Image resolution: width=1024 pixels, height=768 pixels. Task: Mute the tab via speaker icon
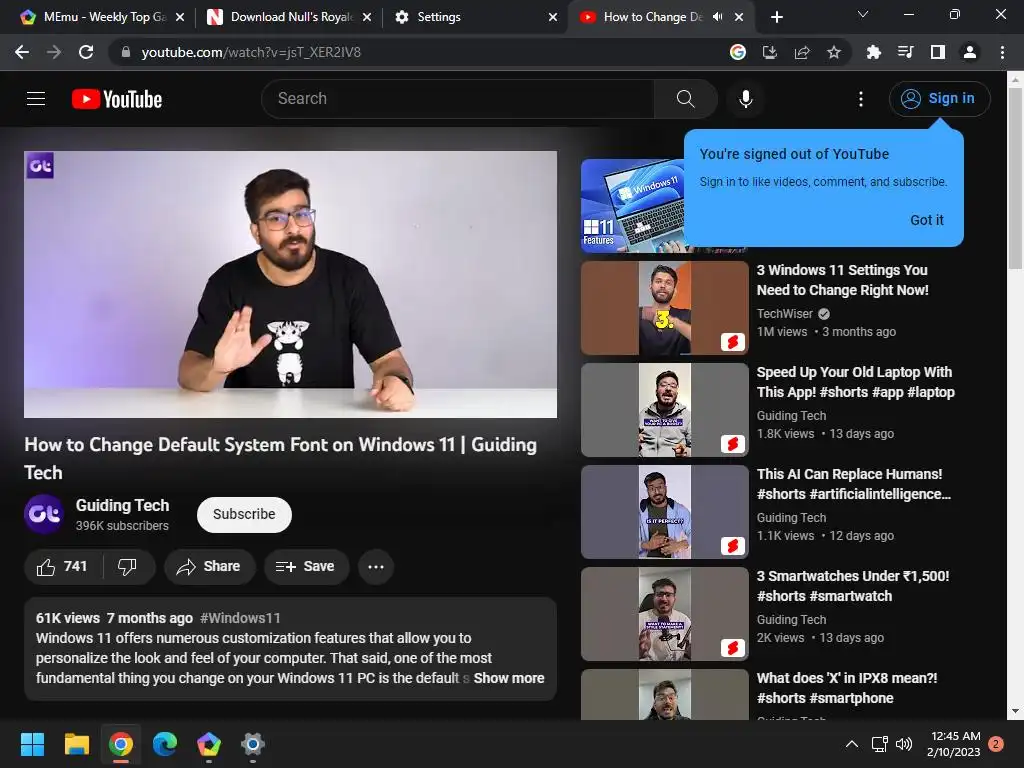point(717,17)
